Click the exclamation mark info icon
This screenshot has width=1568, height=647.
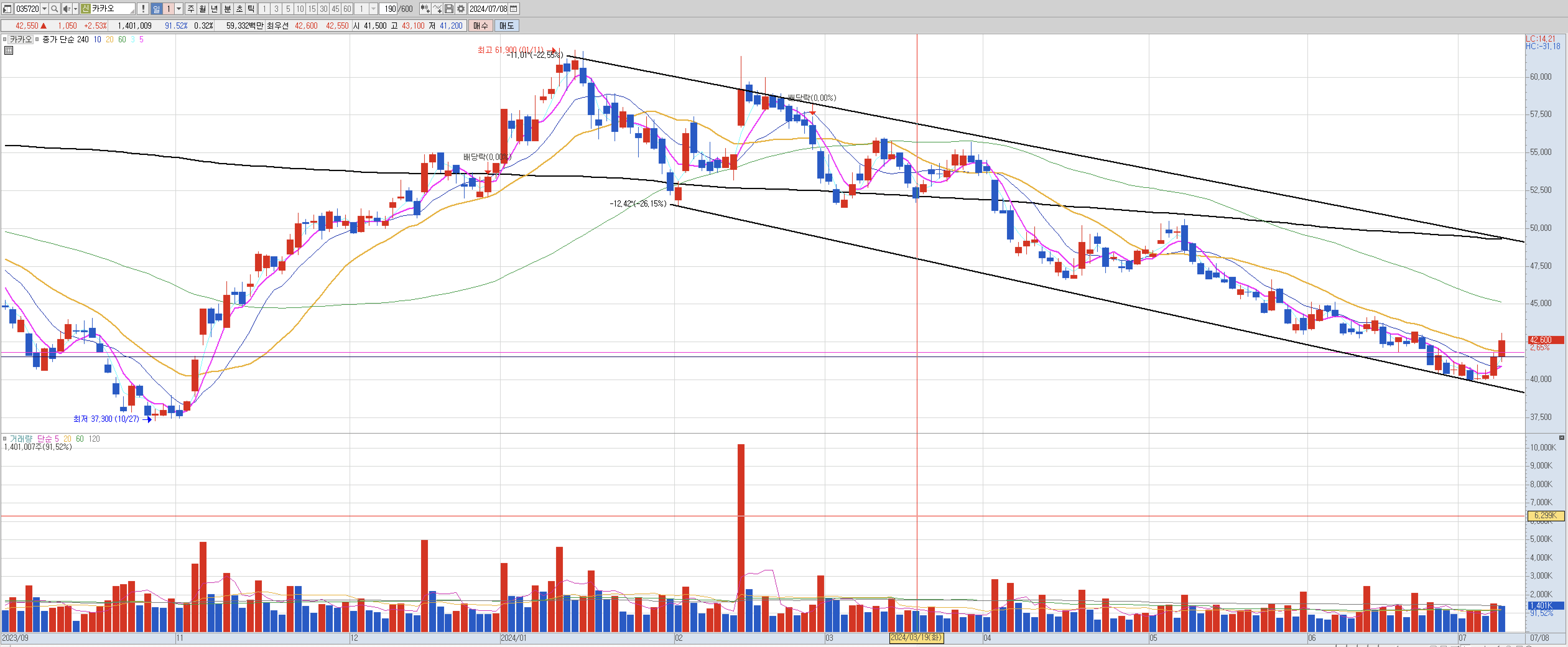coord(142,9)
